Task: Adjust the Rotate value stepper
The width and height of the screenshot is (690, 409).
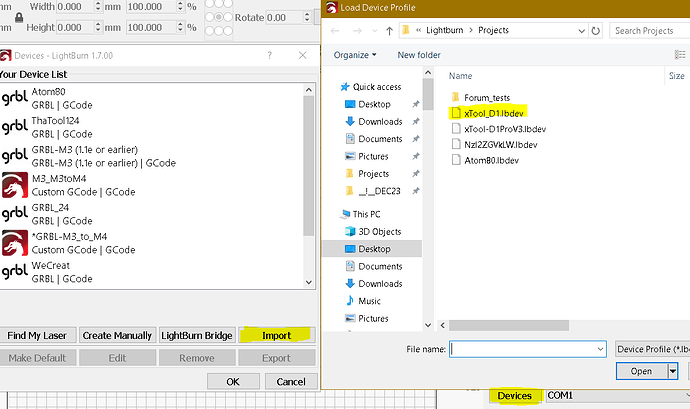Action: (x=307, y=18)
